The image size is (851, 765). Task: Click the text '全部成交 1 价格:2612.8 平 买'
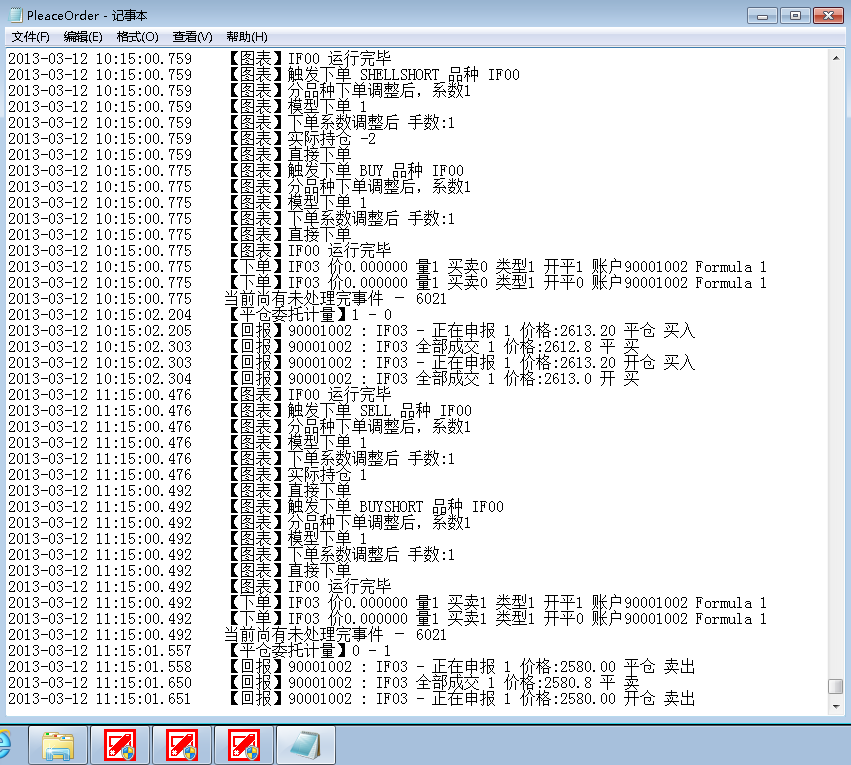point(528,347)
